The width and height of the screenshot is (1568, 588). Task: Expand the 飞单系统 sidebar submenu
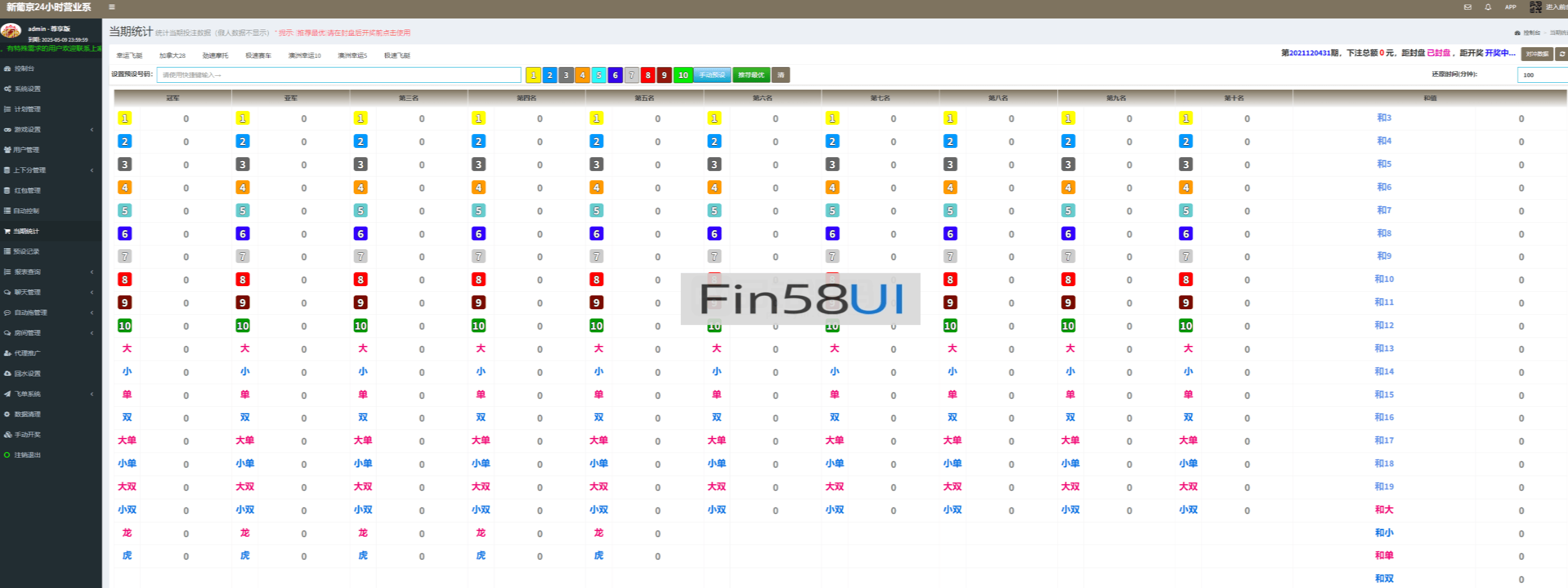[x=27, y=394]
